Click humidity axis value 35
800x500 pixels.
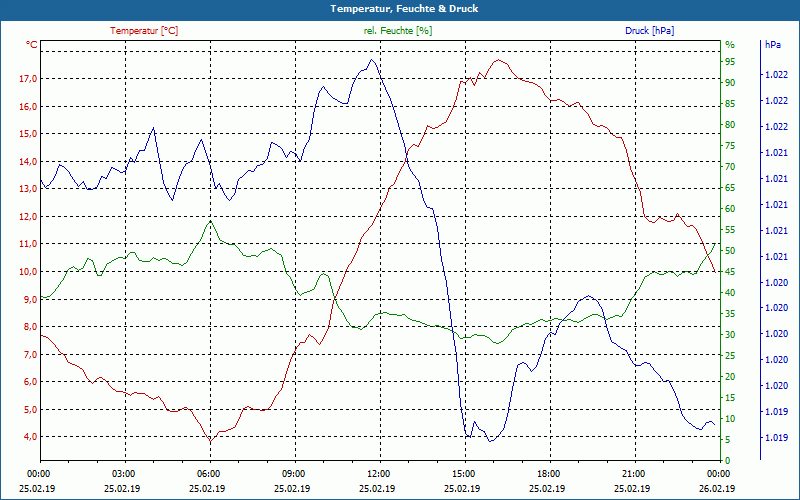click(730, 314)
